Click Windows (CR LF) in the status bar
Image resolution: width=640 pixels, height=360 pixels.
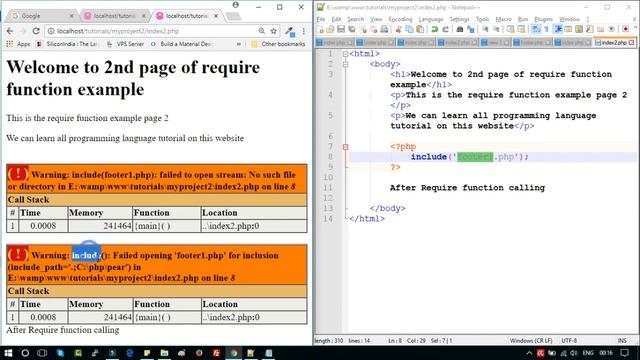tap(531, 340)
